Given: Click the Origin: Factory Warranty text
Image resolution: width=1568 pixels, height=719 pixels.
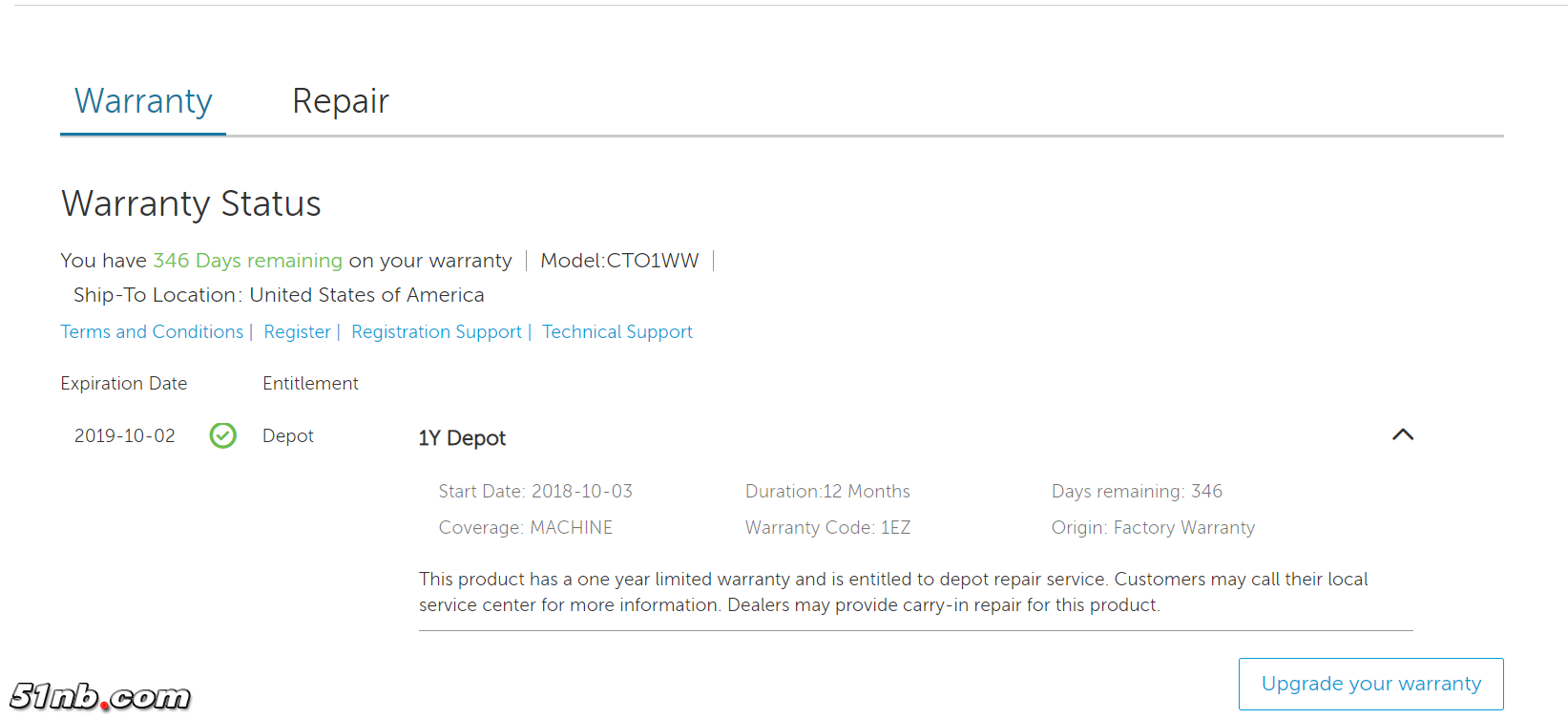Looking at the screenshot, I should click(x=1153, y=528).
